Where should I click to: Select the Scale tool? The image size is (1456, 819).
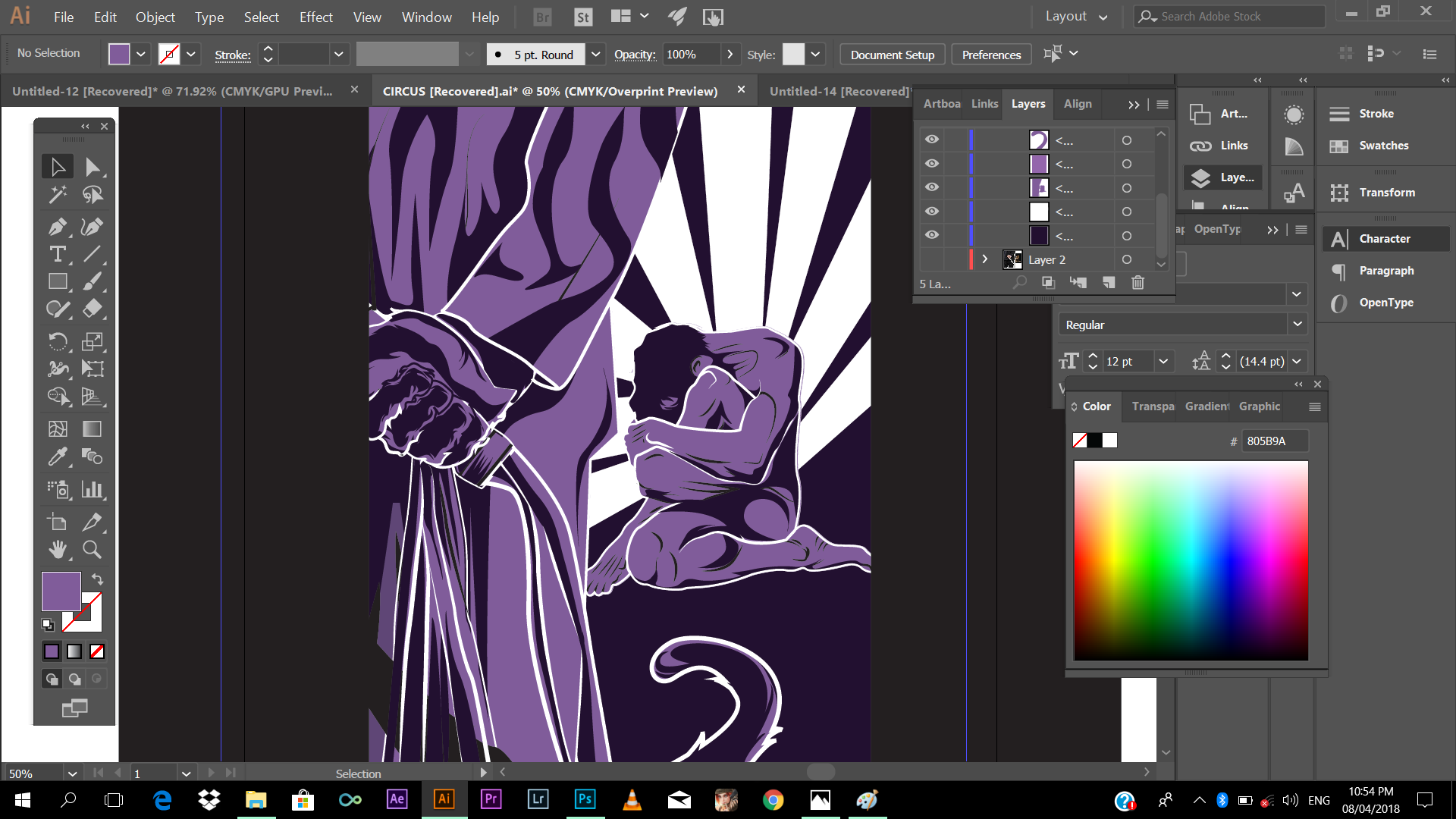[93, 341]
